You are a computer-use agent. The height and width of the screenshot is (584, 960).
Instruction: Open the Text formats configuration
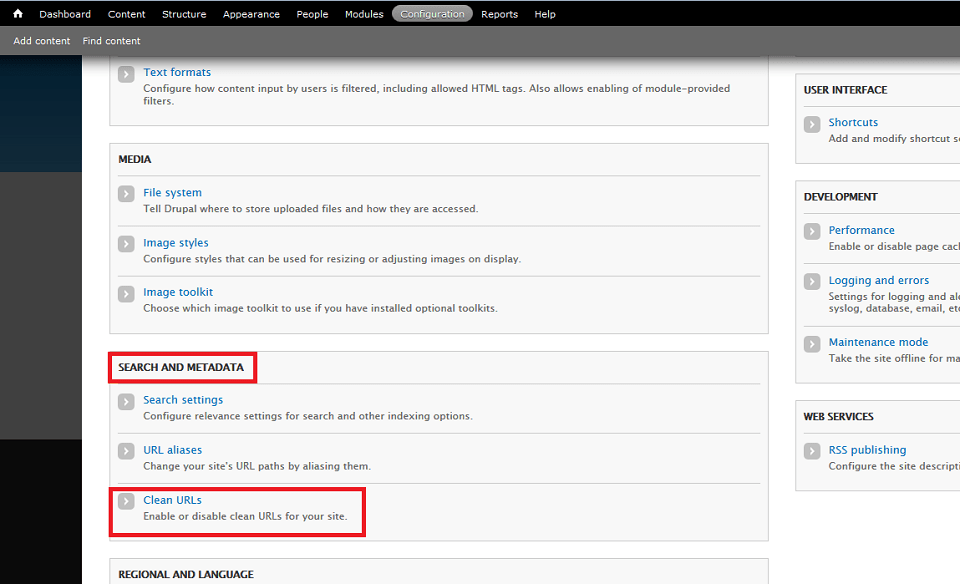(177, 71)
